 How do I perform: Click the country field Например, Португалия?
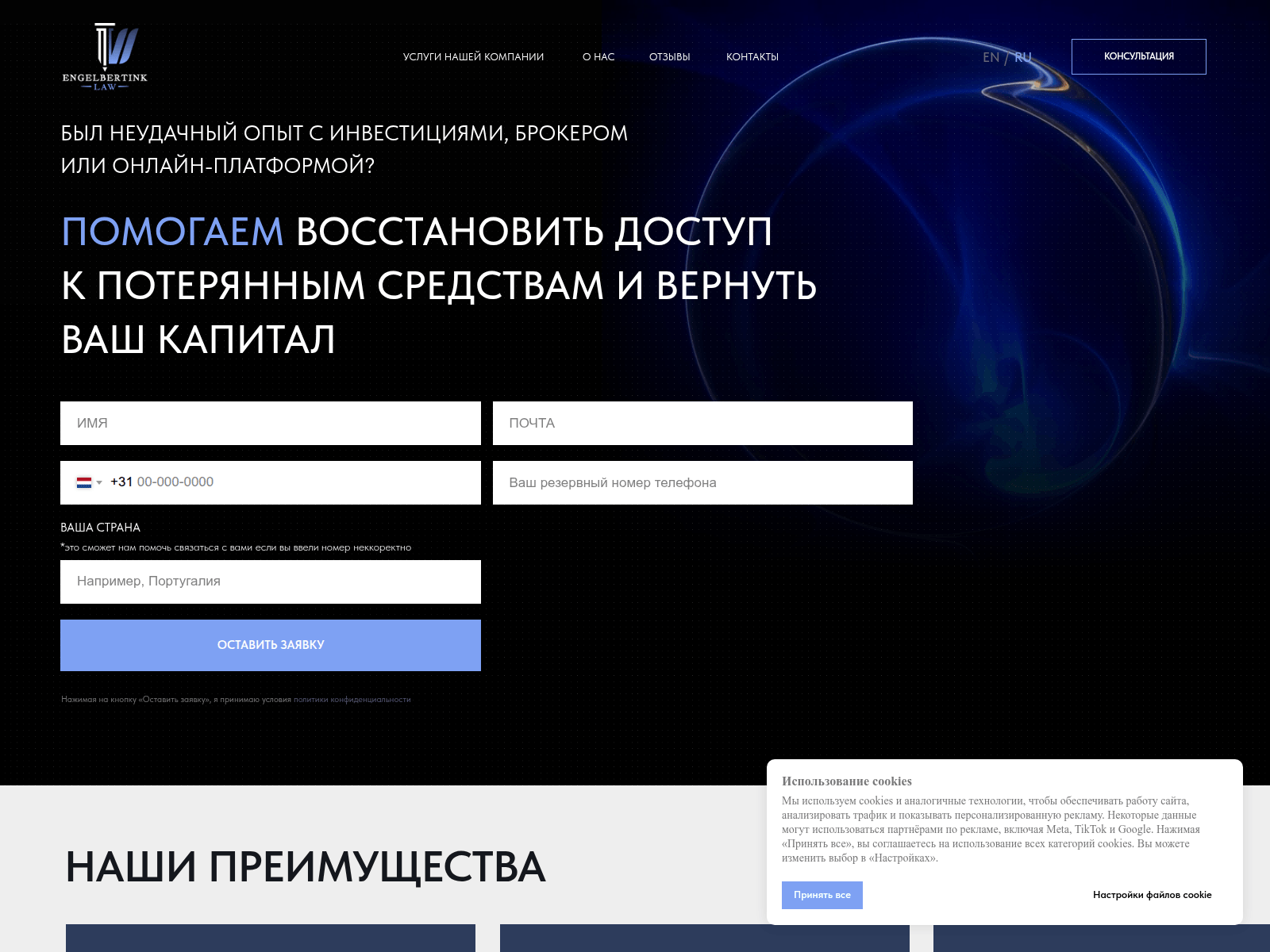point(271,582)
